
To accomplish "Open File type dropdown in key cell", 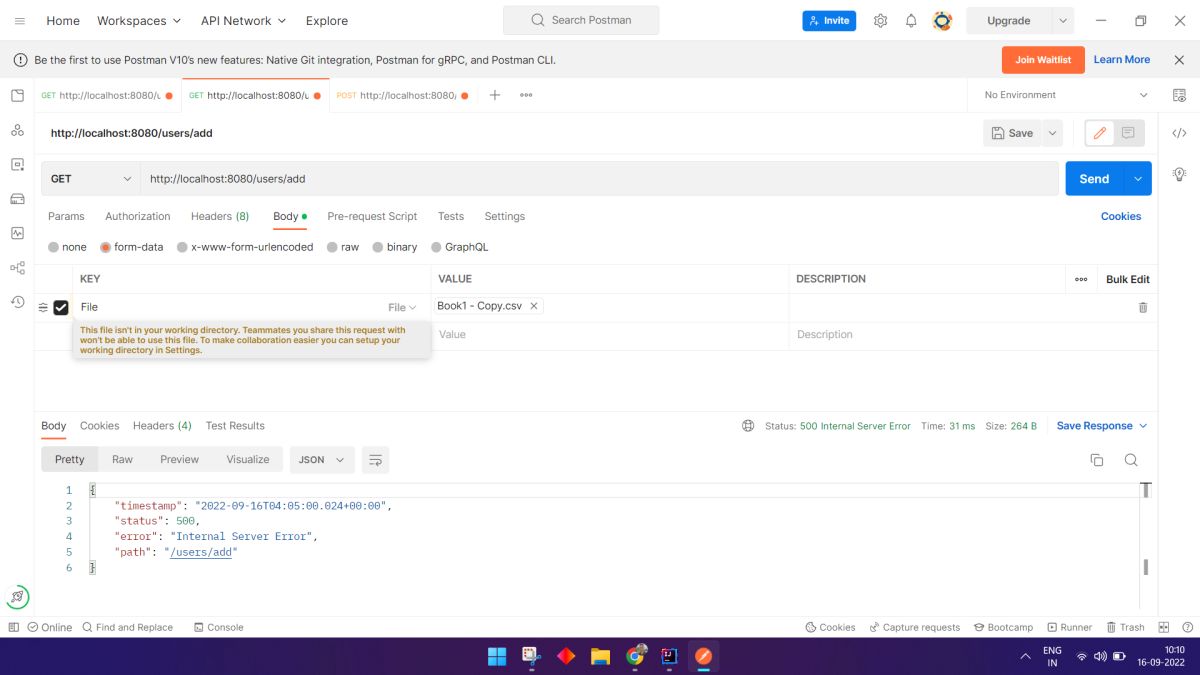I will click(x=402, y=308).
